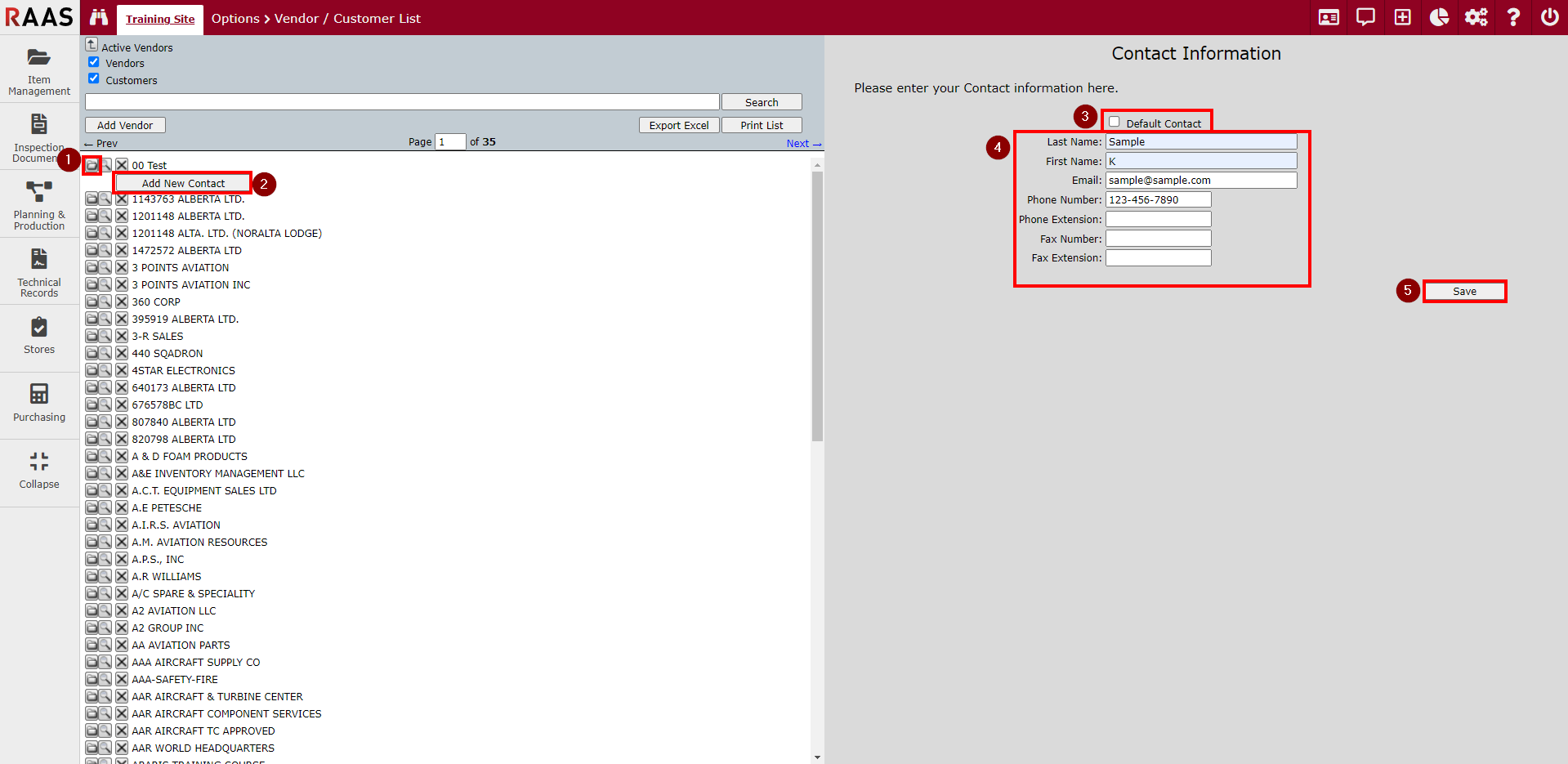Open the contact card icon in header
The height and width of the screenshot is (764, 1568).
[1329, 17]
